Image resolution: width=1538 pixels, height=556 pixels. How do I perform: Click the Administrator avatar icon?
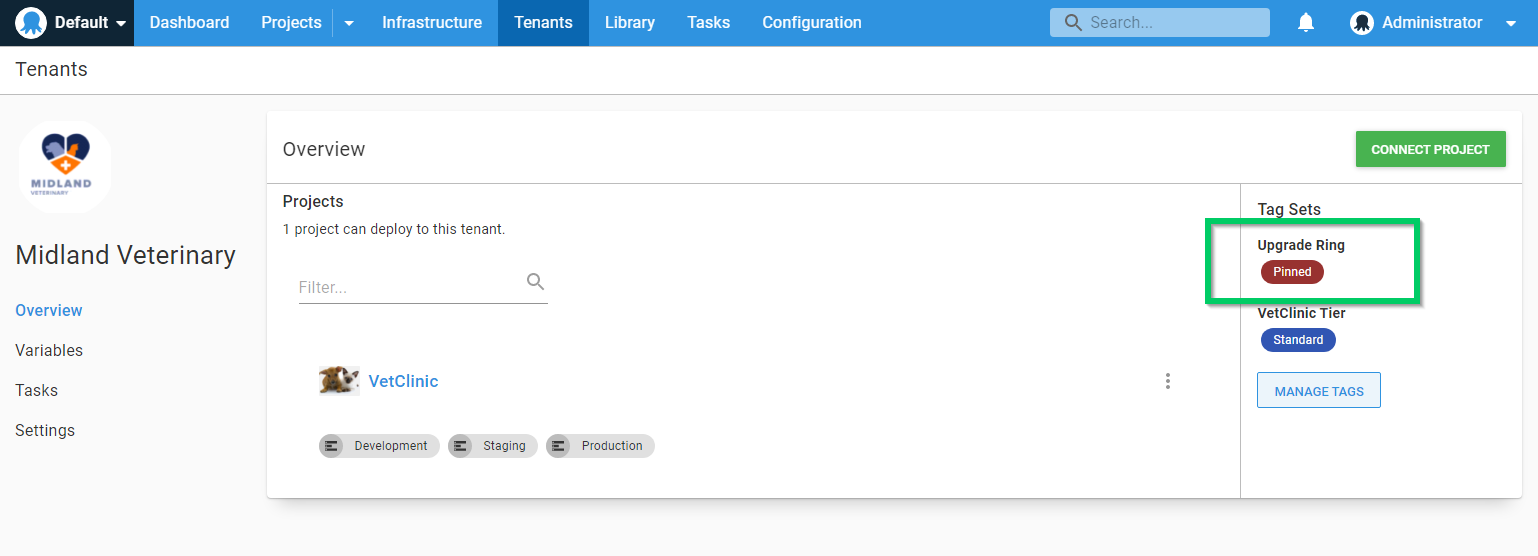click(1361, 23)
